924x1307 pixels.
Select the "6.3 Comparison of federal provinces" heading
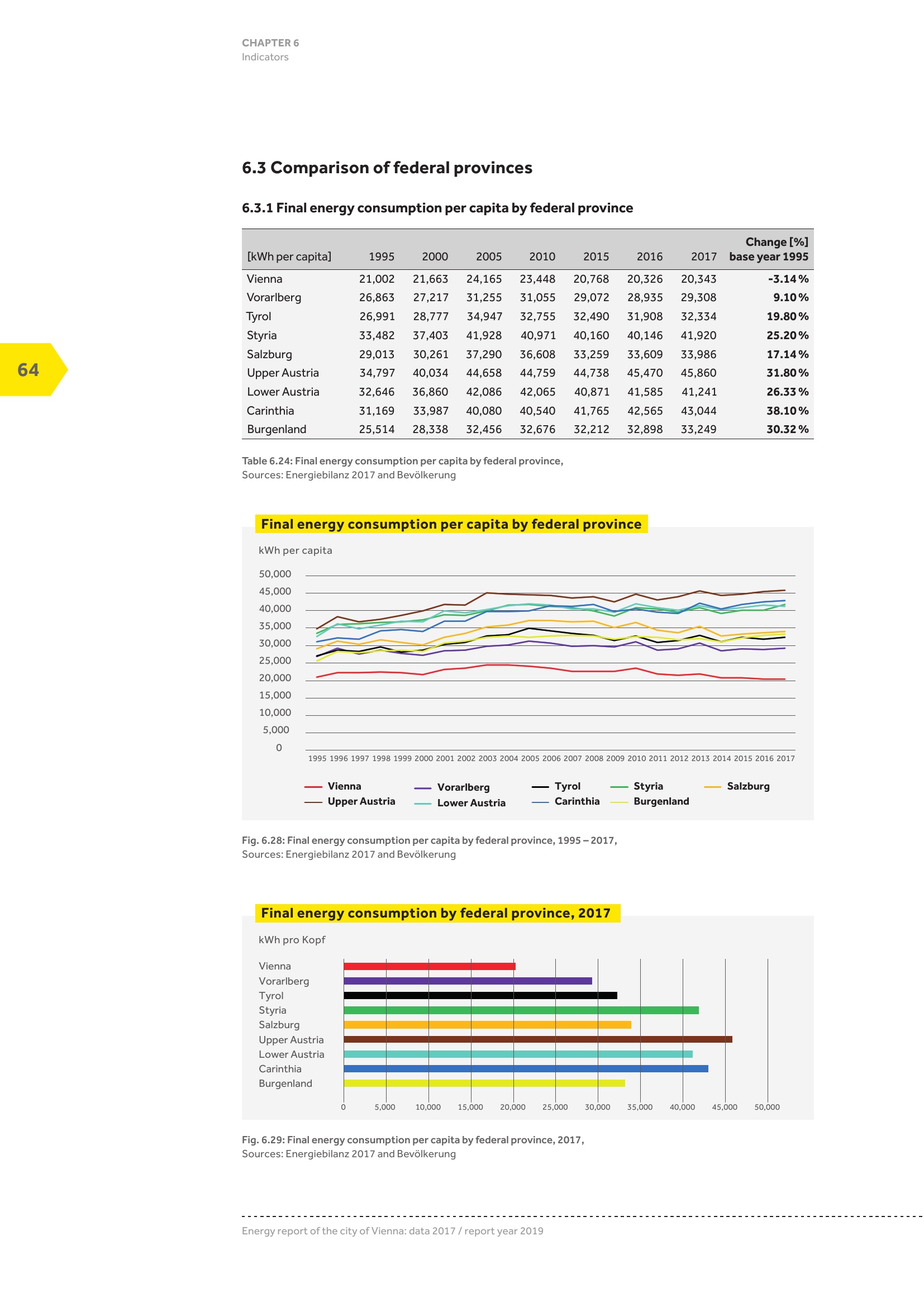tap(387, 168)
